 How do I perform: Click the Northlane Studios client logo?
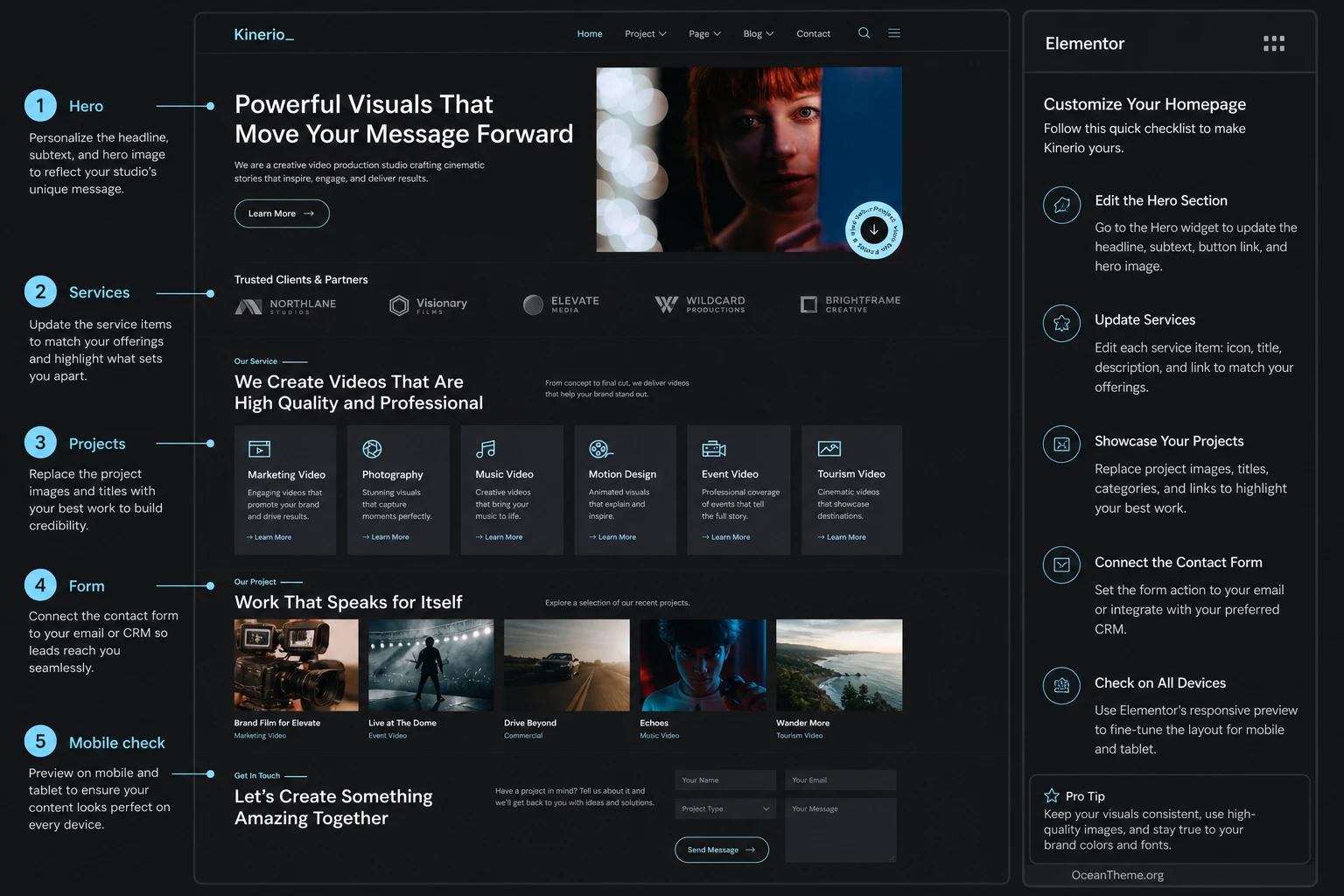pyautogui.click(x=285, y=305)
